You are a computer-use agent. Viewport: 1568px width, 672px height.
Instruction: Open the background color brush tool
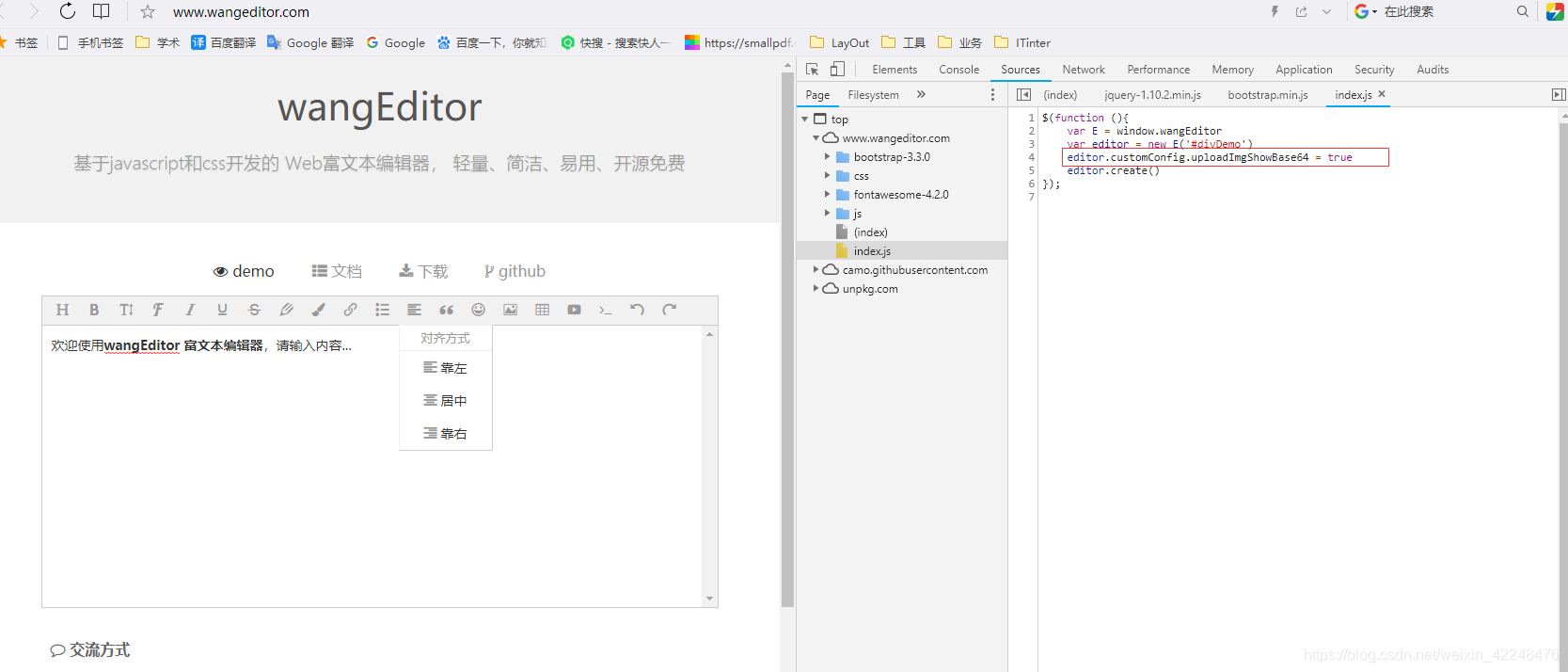point(318,310)
